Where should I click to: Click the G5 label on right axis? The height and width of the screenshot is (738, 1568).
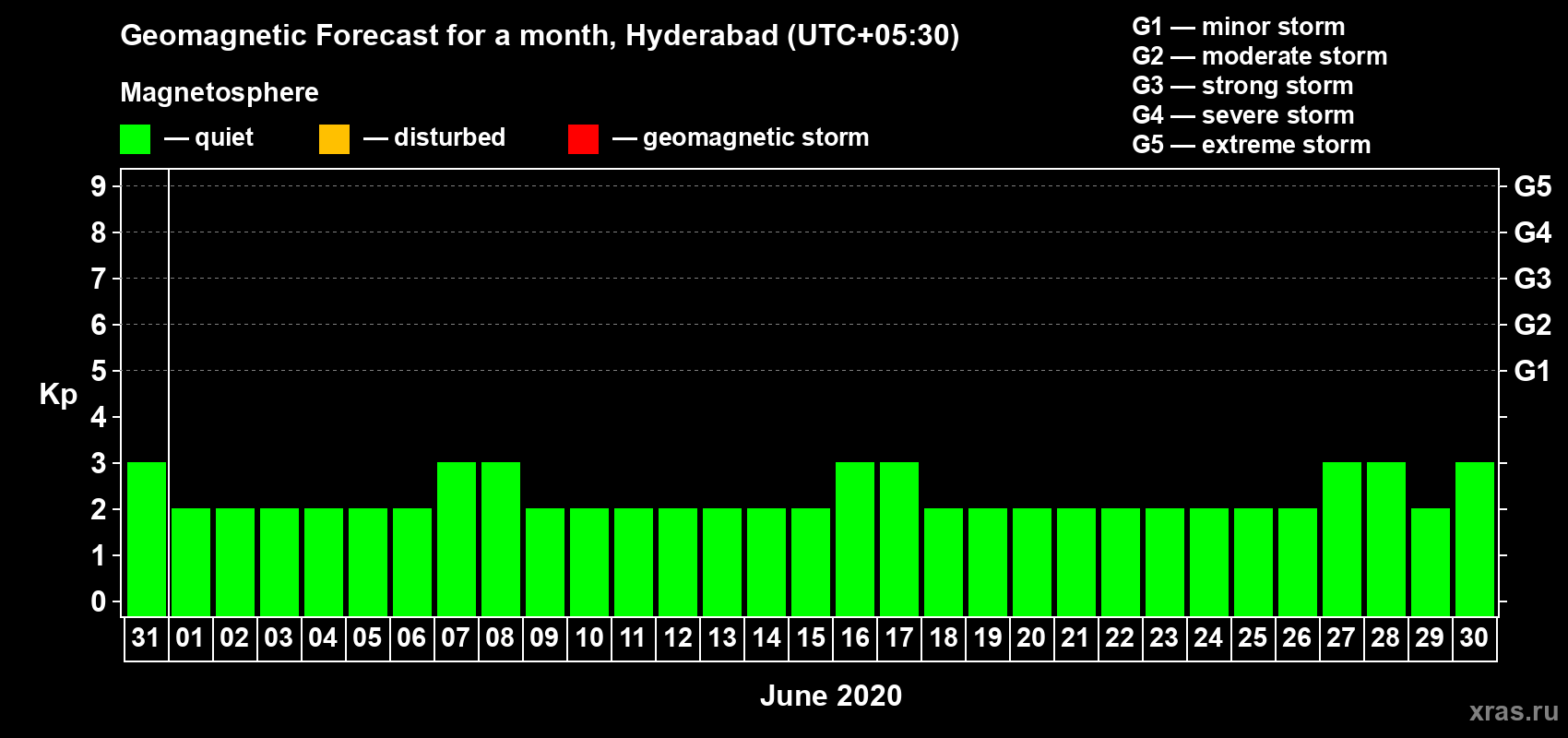pos(1533,186)
